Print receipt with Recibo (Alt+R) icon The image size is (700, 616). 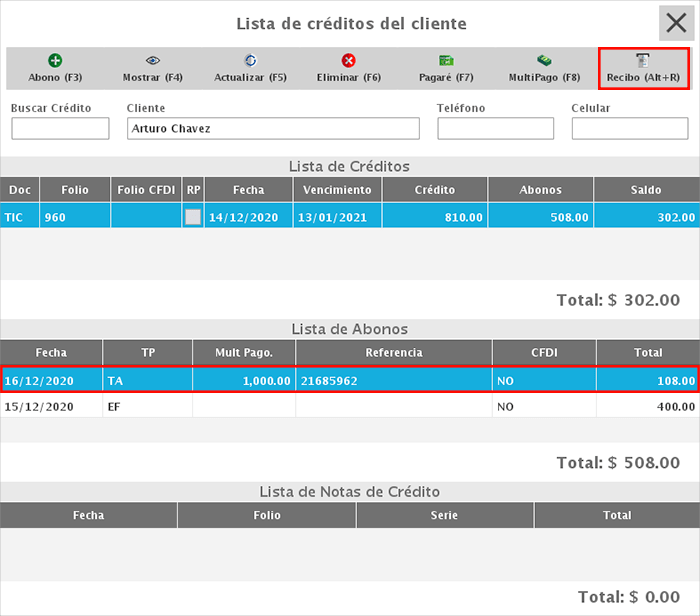click(x=643, y=62)
